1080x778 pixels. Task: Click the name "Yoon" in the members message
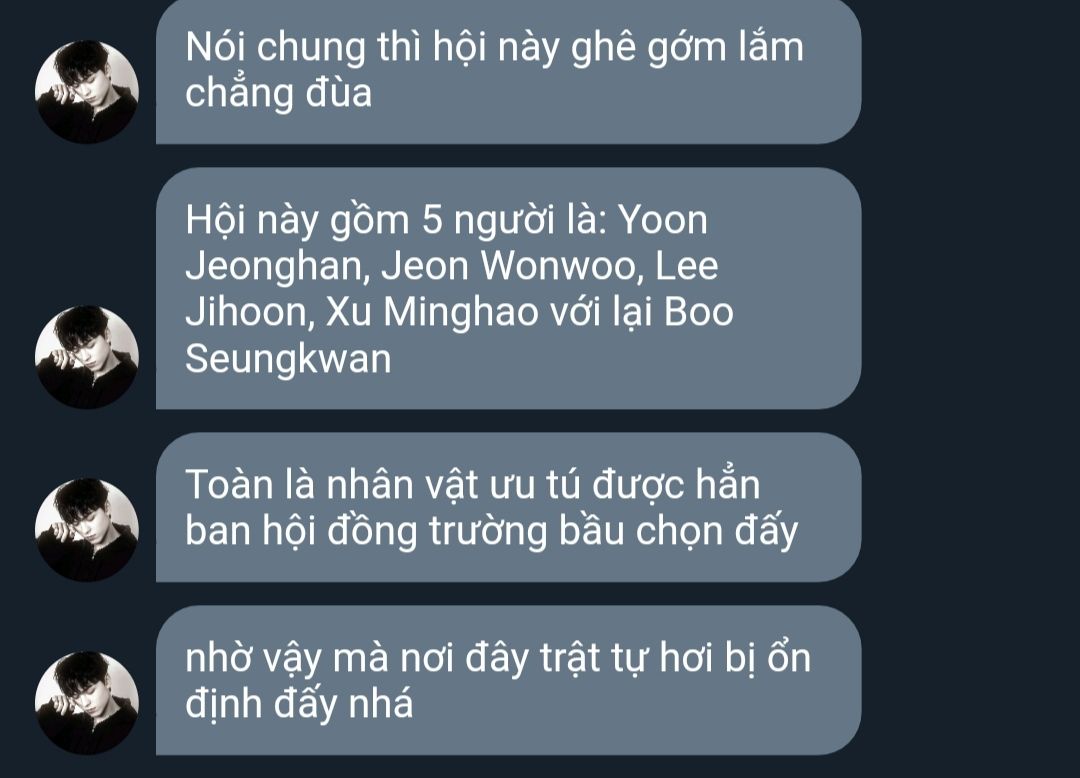663,220
